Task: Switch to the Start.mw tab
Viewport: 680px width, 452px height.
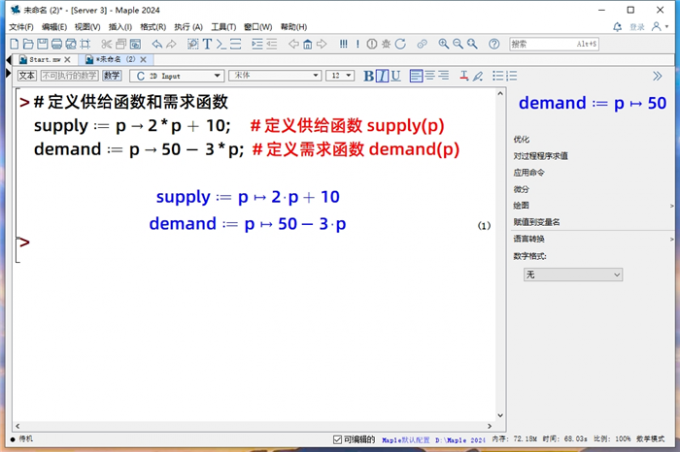Action: [45, 60]
